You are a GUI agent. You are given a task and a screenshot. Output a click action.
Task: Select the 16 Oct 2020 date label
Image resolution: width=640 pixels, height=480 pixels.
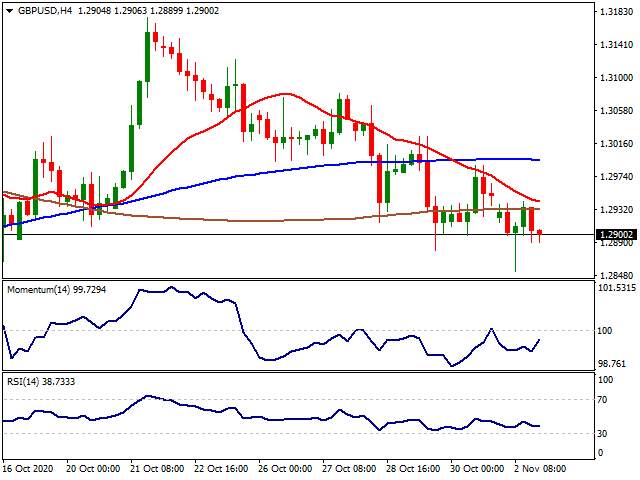28,468
